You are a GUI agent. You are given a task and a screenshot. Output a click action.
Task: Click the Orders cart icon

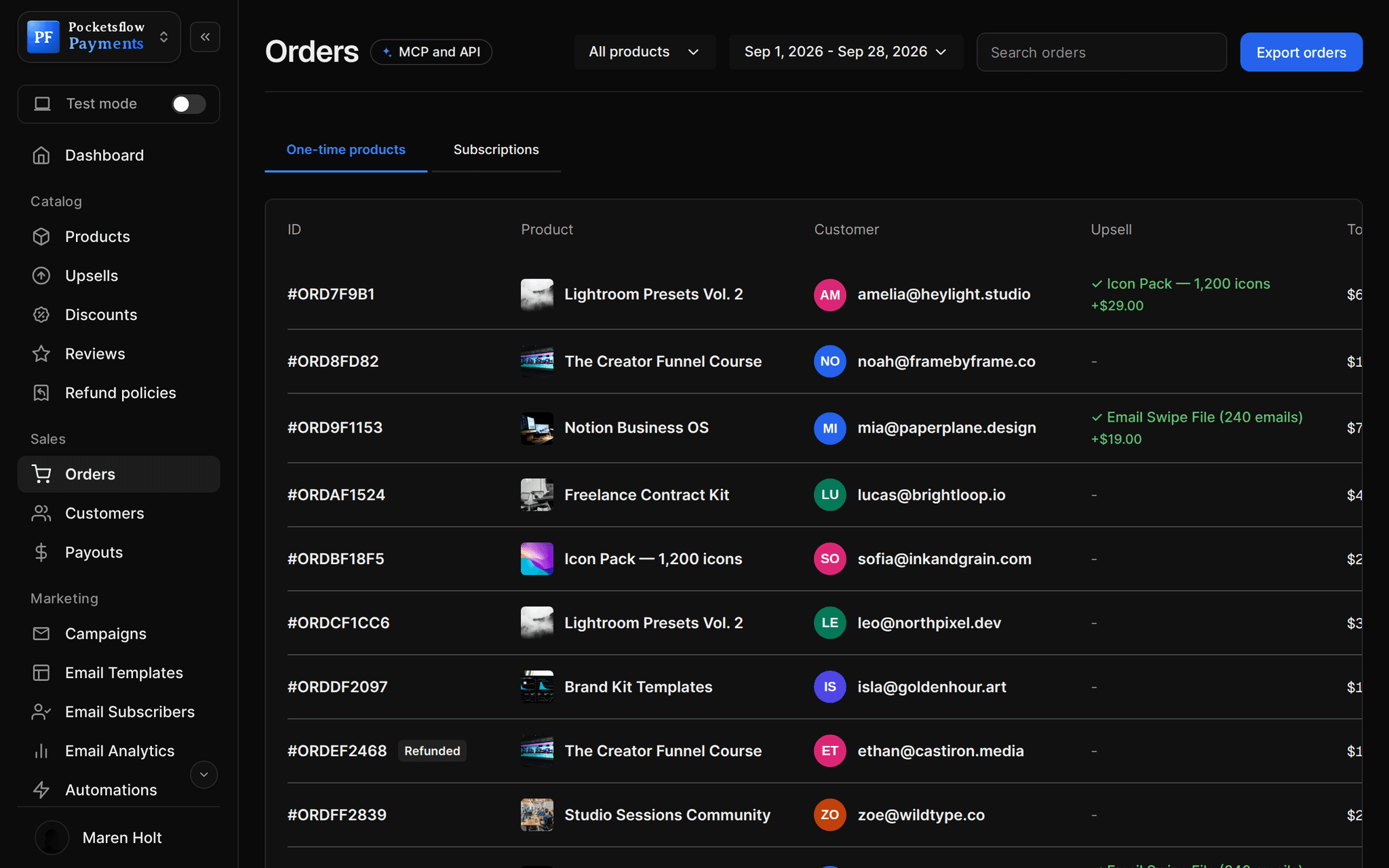click(x=41, y=474)
